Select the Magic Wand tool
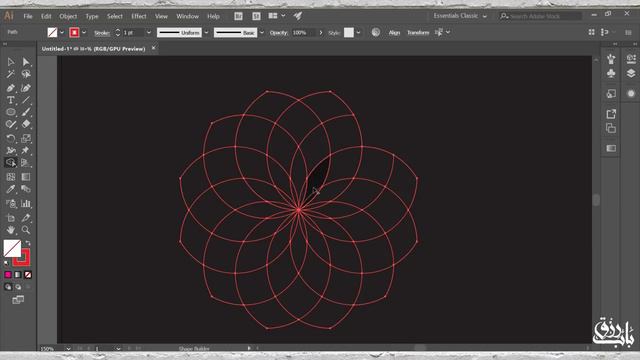The width and height of the screenshot is (640, 360). (x=11, y=74)
